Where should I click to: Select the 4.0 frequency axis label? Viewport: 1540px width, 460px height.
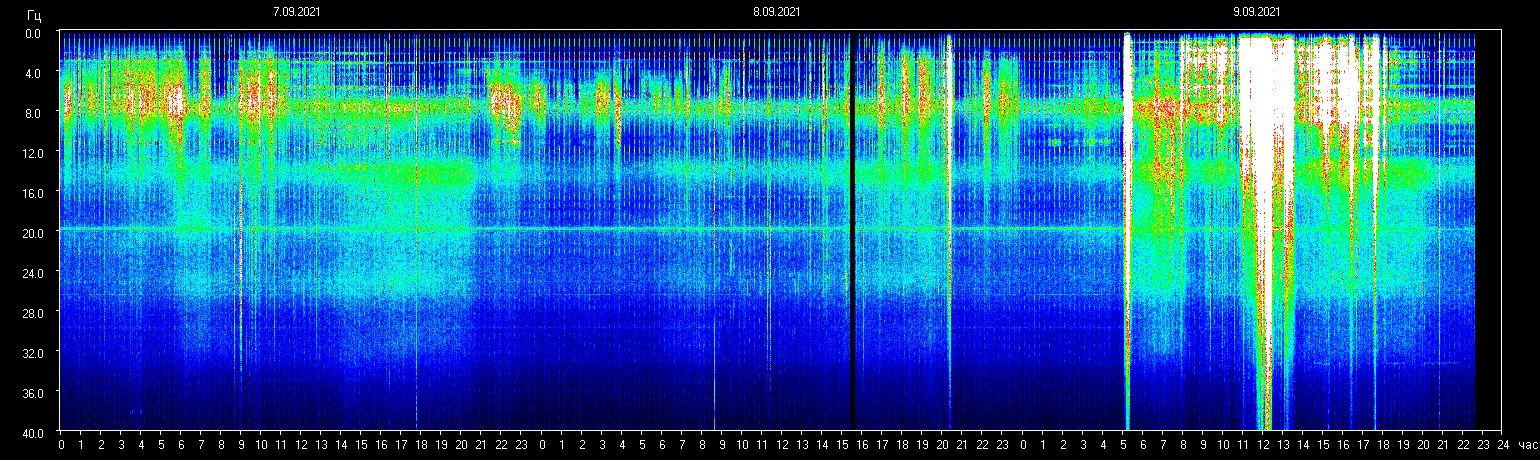coord(33,73)
